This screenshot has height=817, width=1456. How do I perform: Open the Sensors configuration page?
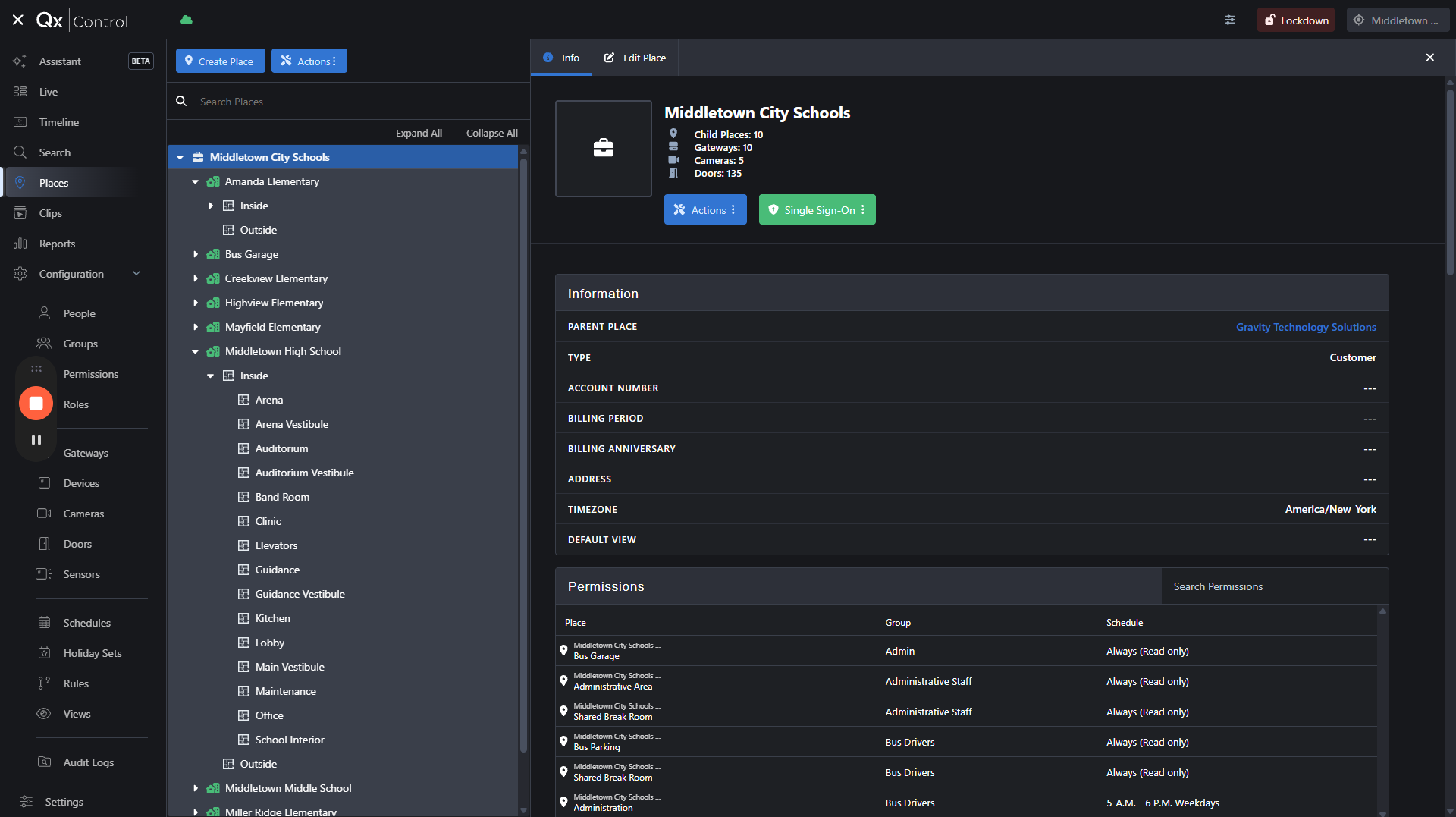(x=81, y=574)
